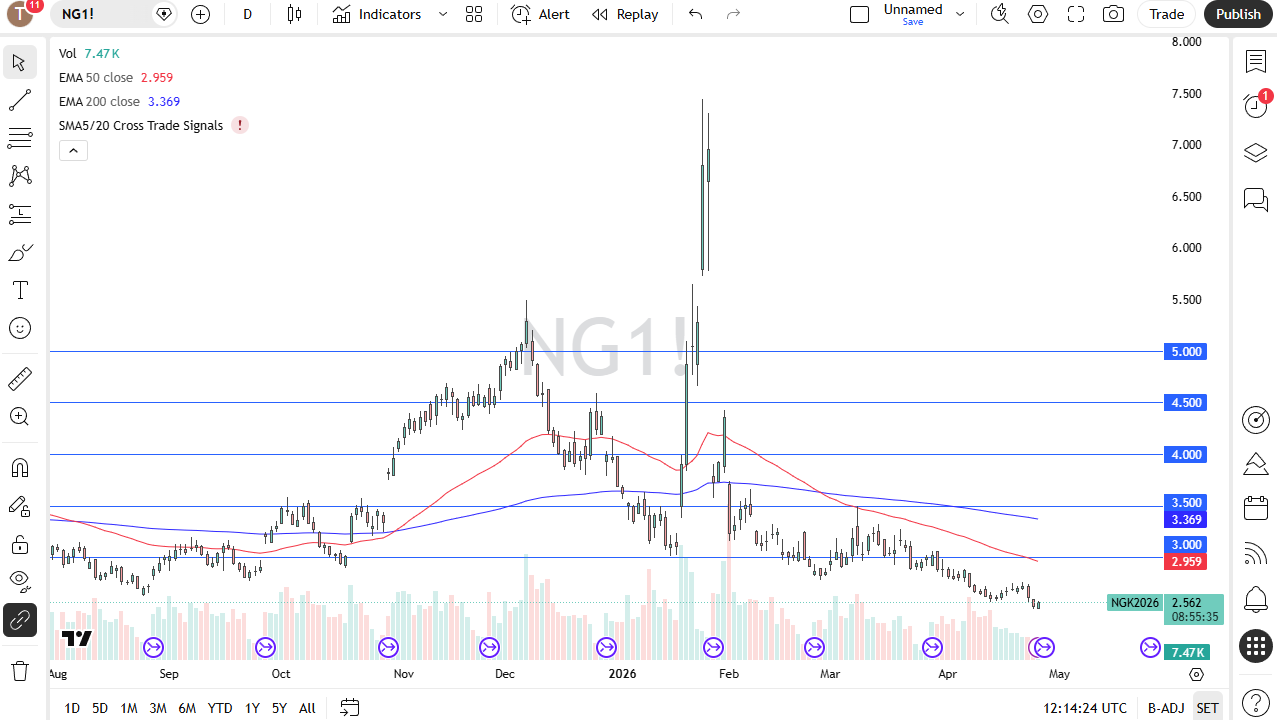
Task: Select the ruler measure tool
Action: (19, 379)
